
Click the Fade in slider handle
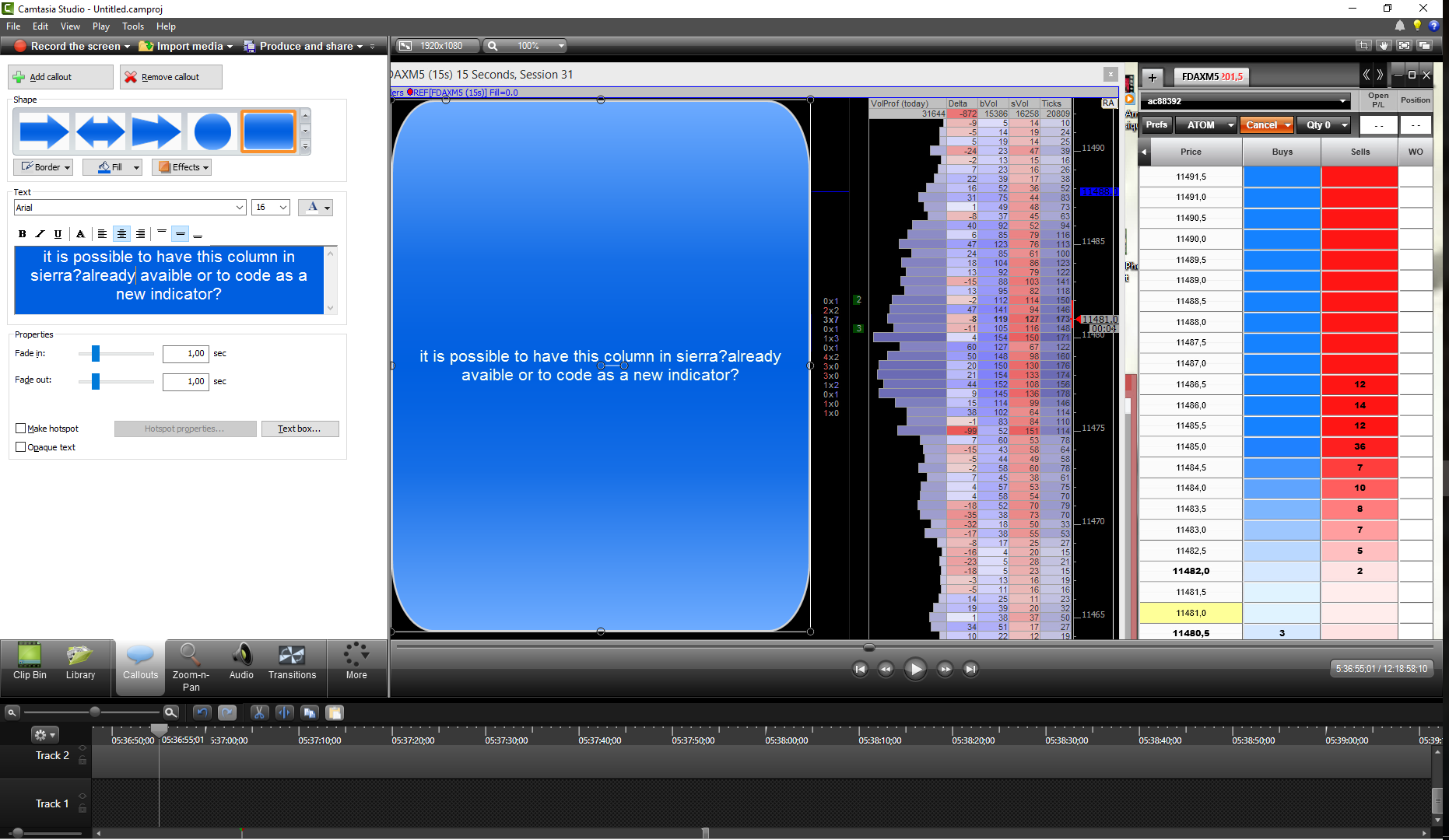96,354
